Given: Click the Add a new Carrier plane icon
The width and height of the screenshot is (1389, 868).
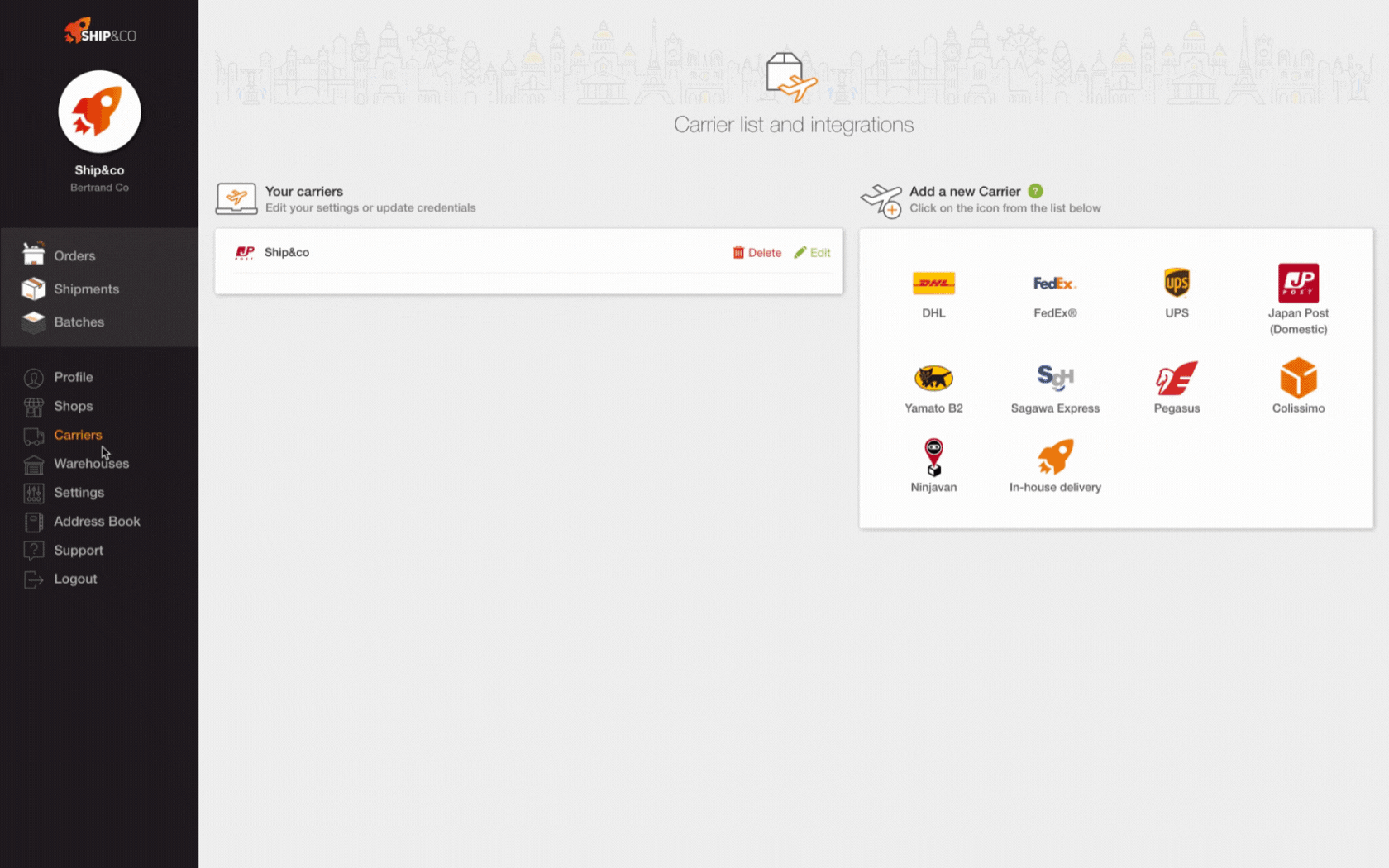Looking at the screenshot, I should (x=881, y=200).
